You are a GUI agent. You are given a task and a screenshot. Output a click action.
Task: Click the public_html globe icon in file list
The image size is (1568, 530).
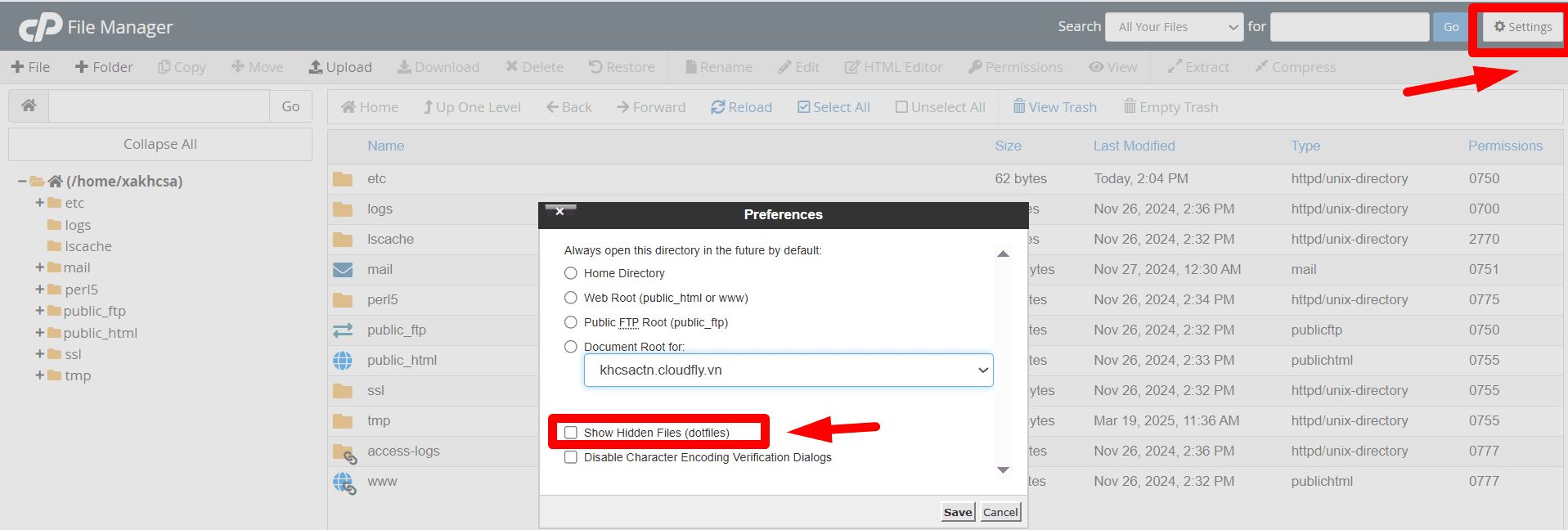point(343,360)
